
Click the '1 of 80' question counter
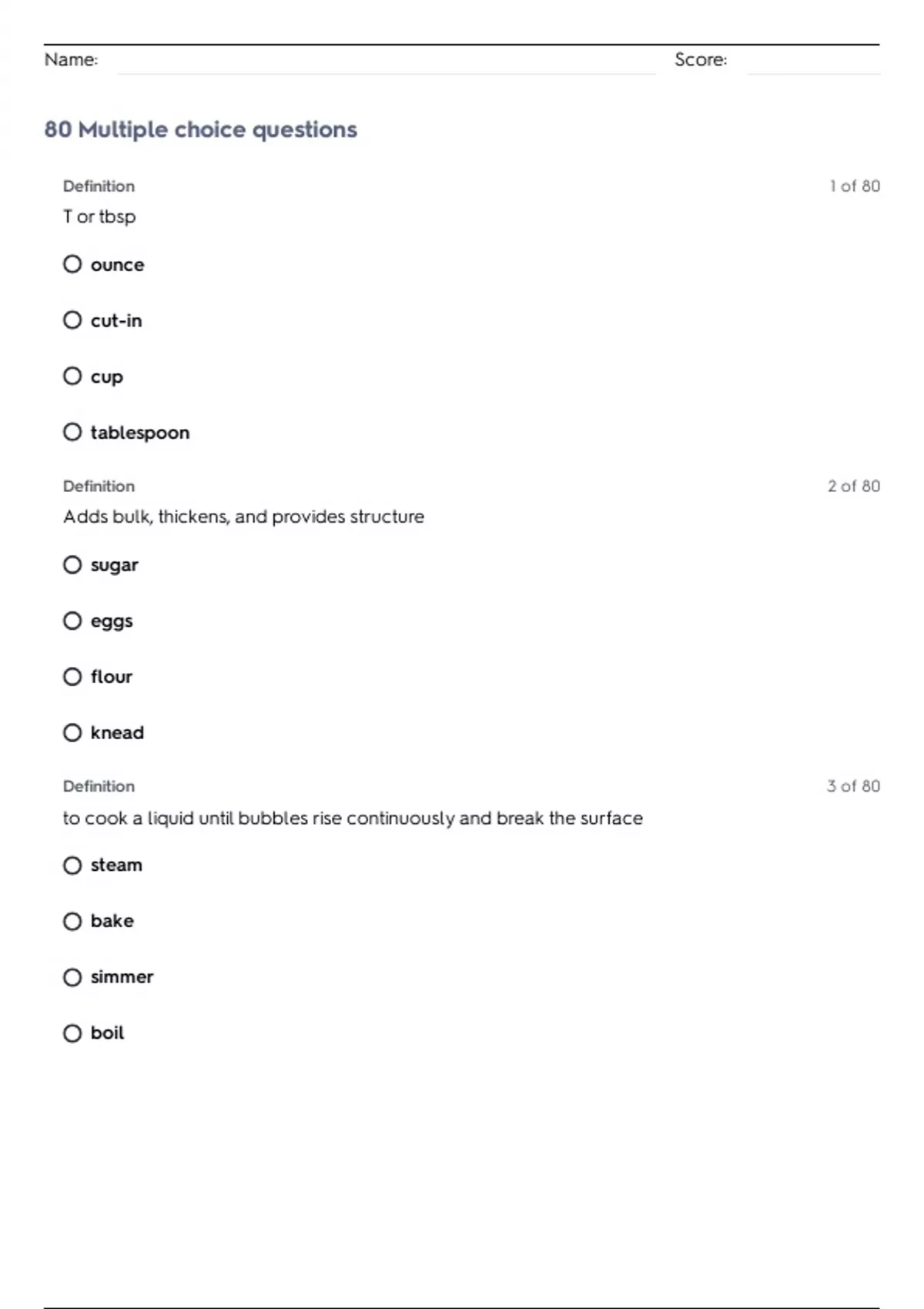[x=854, y=186]
